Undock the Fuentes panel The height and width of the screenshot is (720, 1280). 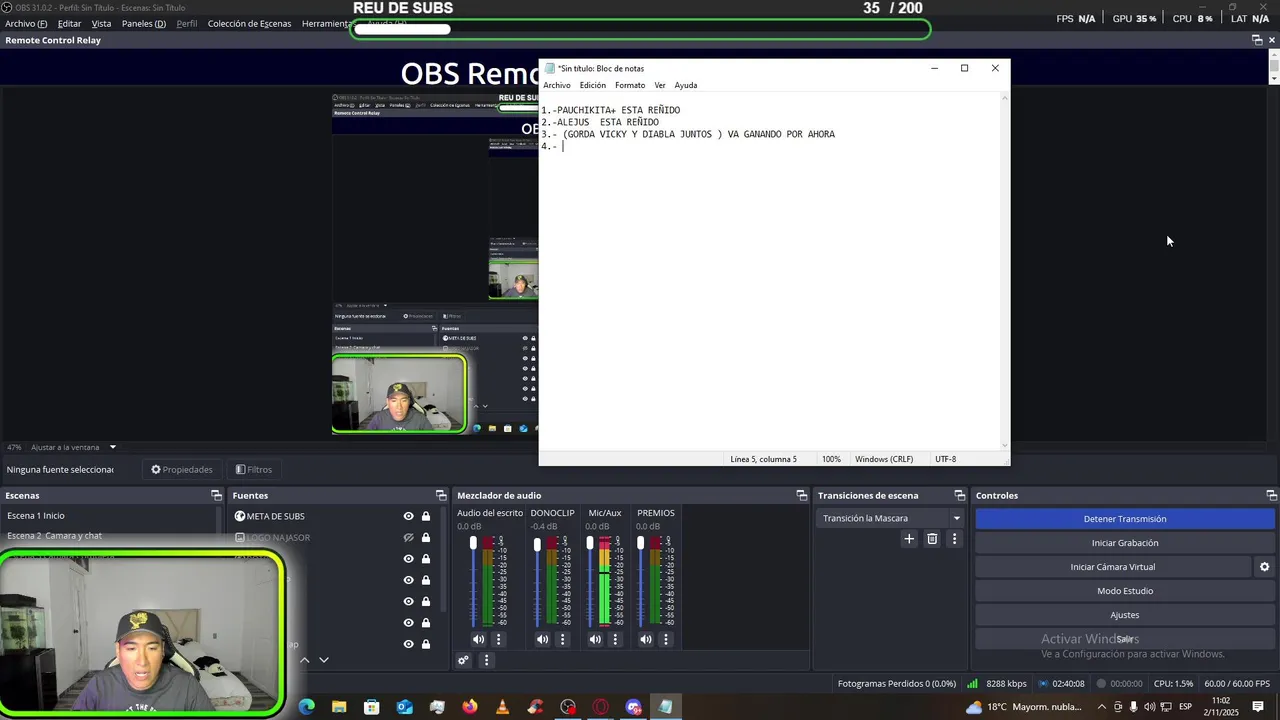coord(441,495)
